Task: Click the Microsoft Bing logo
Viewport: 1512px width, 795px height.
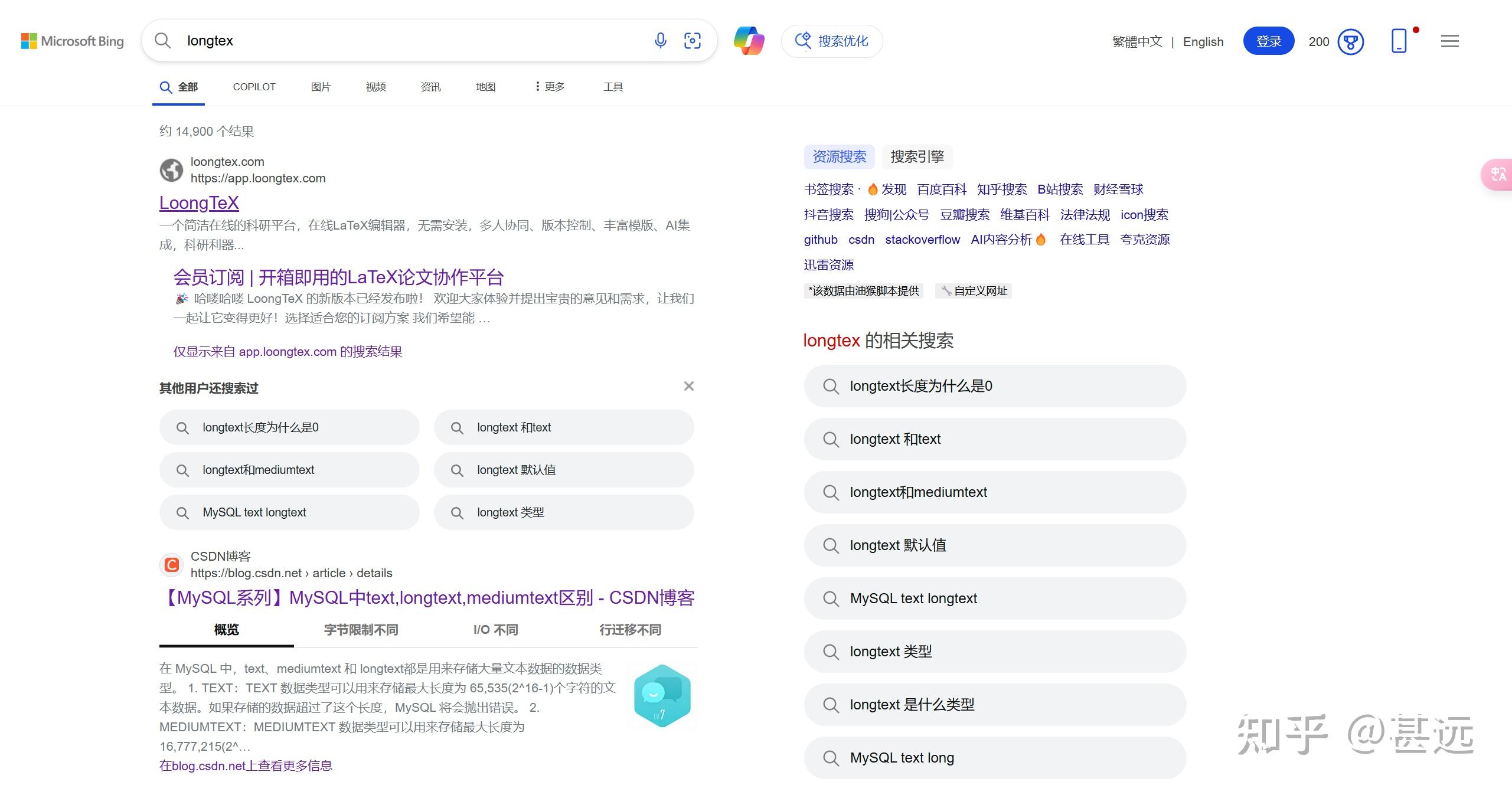Action: pos(73,41)
